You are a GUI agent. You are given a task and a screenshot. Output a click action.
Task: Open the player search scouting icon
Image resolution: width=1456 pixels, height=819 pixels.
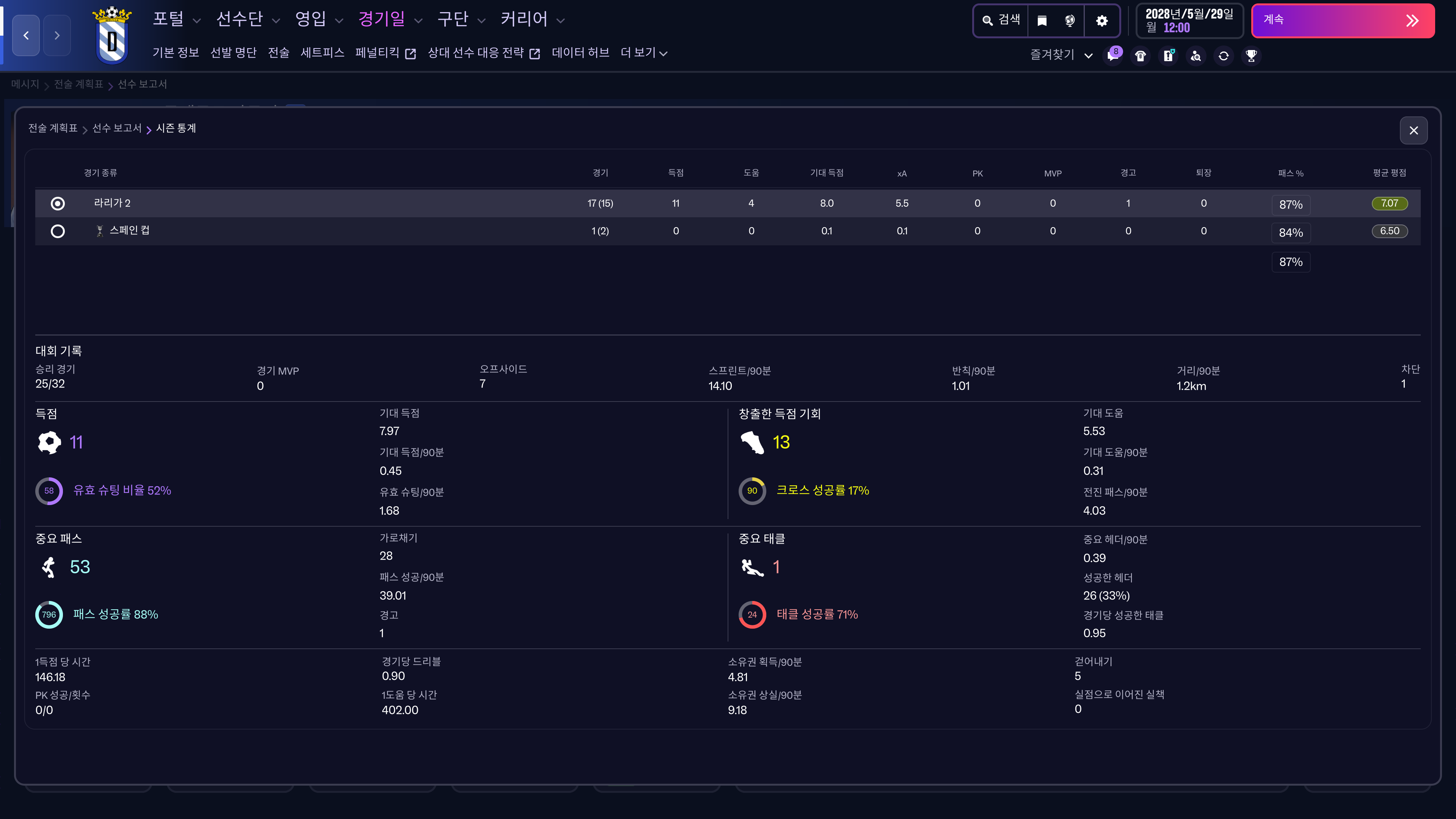pos(1196,55)
